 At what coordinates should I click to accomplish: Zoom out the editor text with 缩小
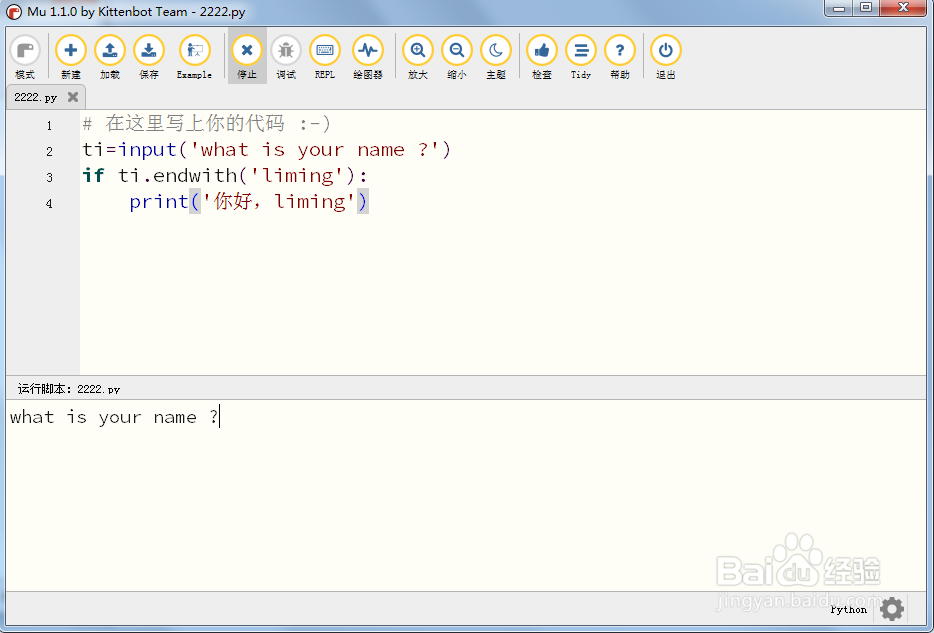coord(457,50)
